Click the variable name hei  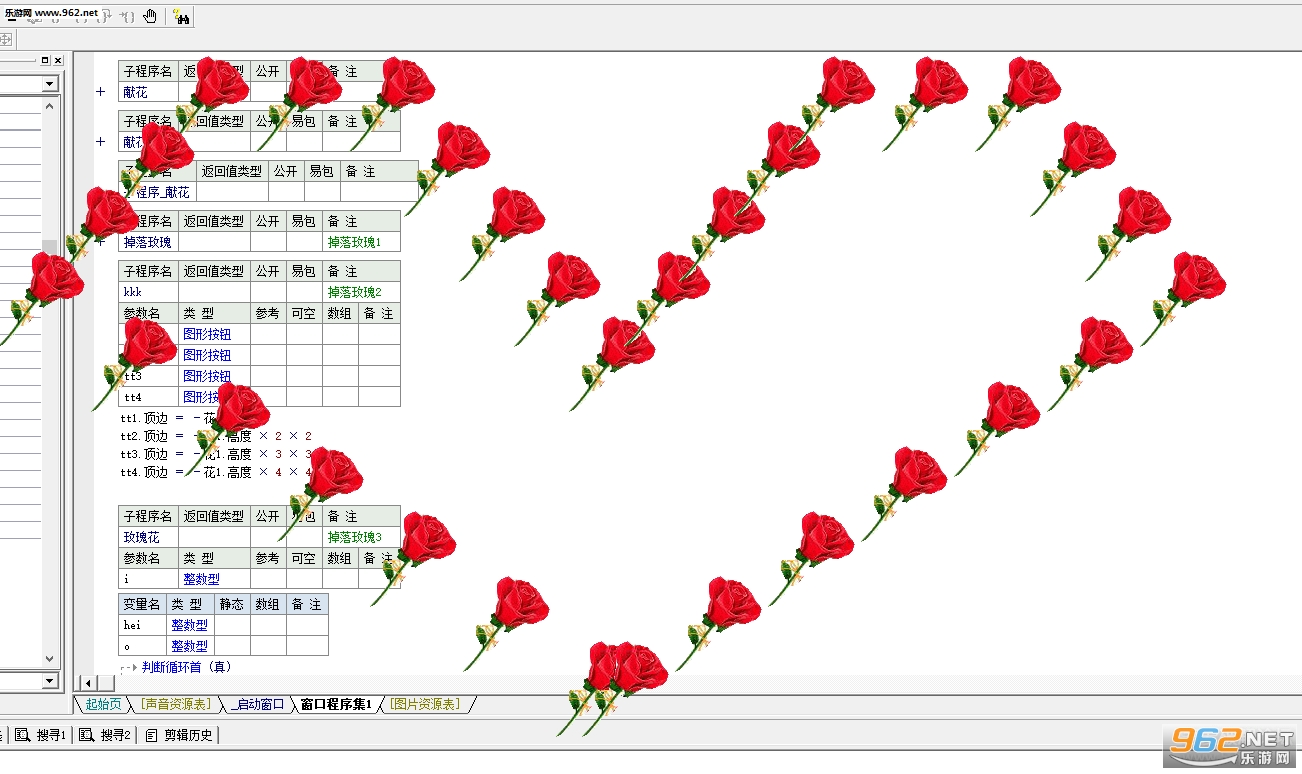click(x=132, y=625)
